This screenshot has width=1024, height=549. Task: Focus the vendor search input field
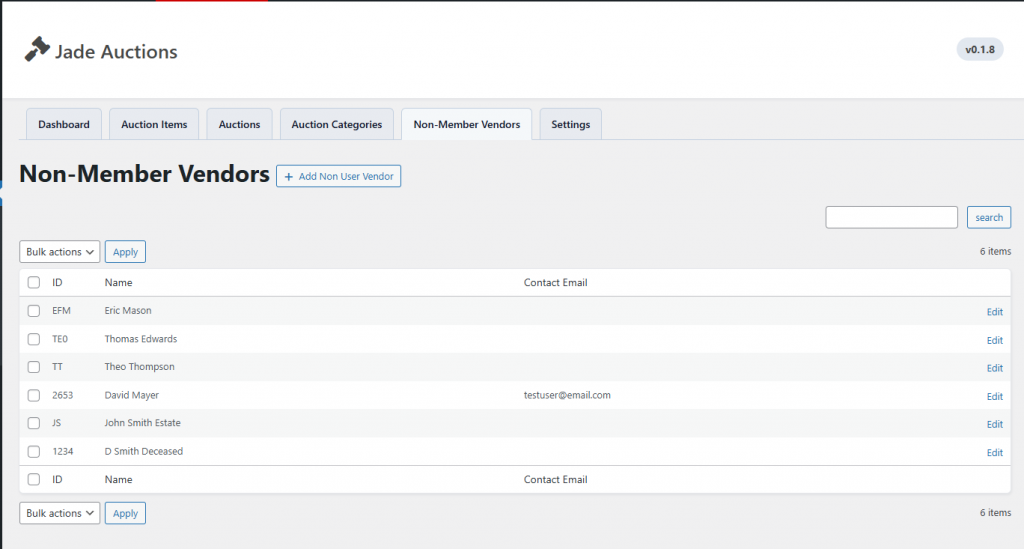coord(891,218)
